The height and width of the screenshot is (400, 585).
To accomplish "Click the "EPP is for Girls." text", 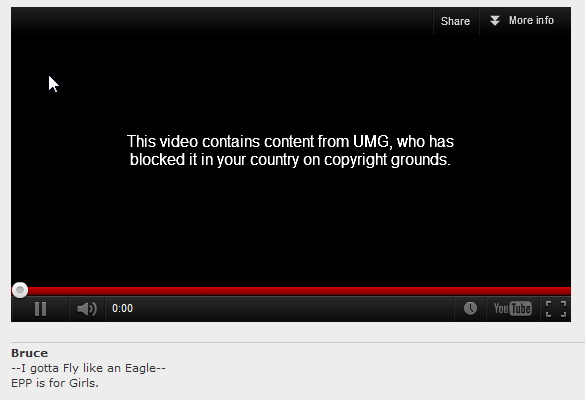I will tap(55, 383).
